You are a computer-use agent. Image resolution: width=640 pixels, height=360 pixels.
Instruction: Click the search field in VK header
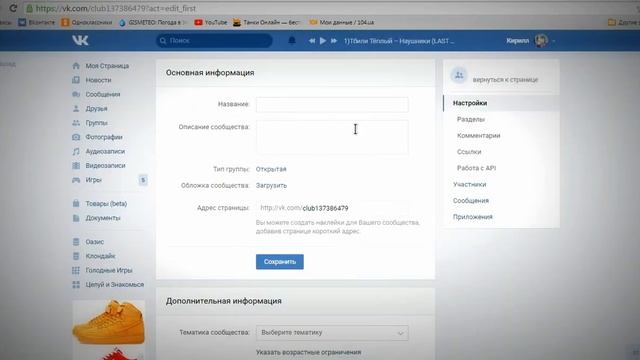coord(214,40)
